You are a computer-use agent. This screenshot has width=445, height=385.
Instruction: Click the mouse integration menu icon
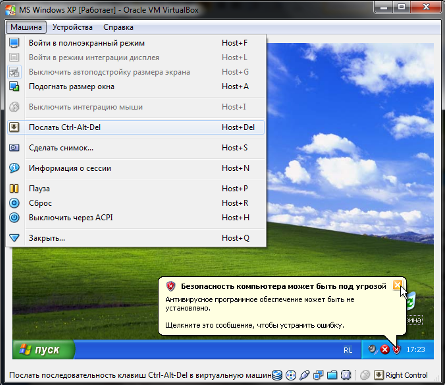[x=14, y=107]
